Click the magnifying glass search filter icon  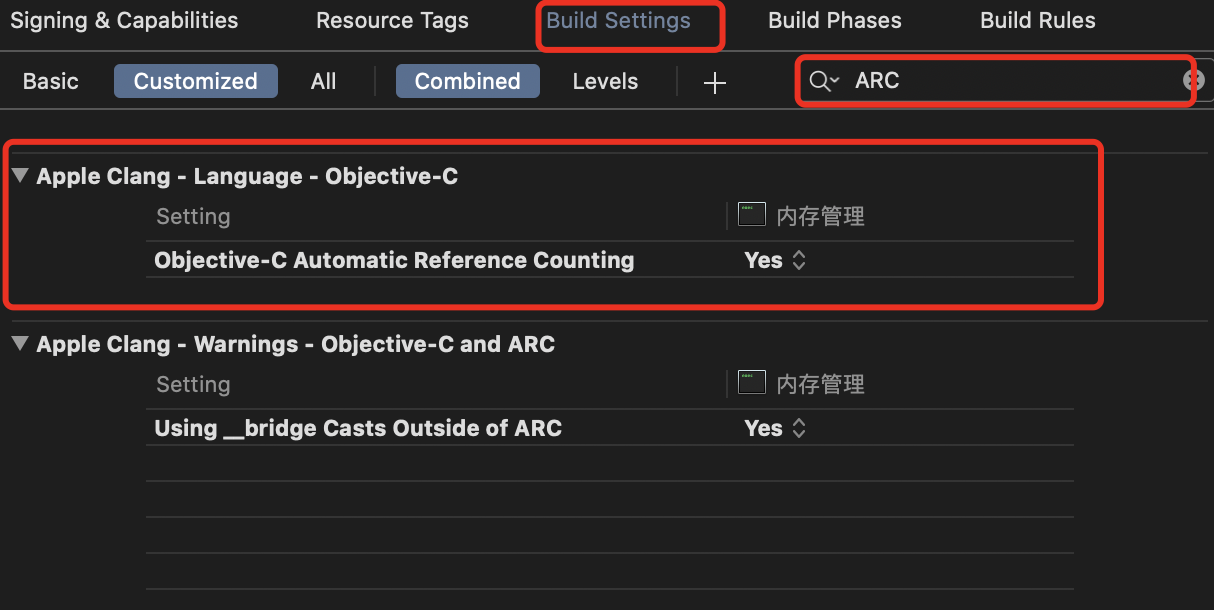[824, 81]
